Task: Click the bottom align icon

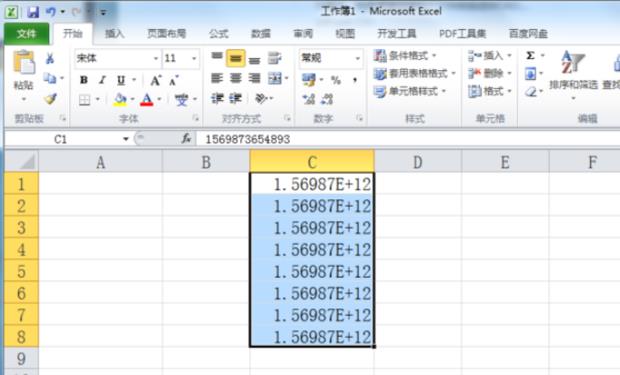Action: (x=254, y=61)
